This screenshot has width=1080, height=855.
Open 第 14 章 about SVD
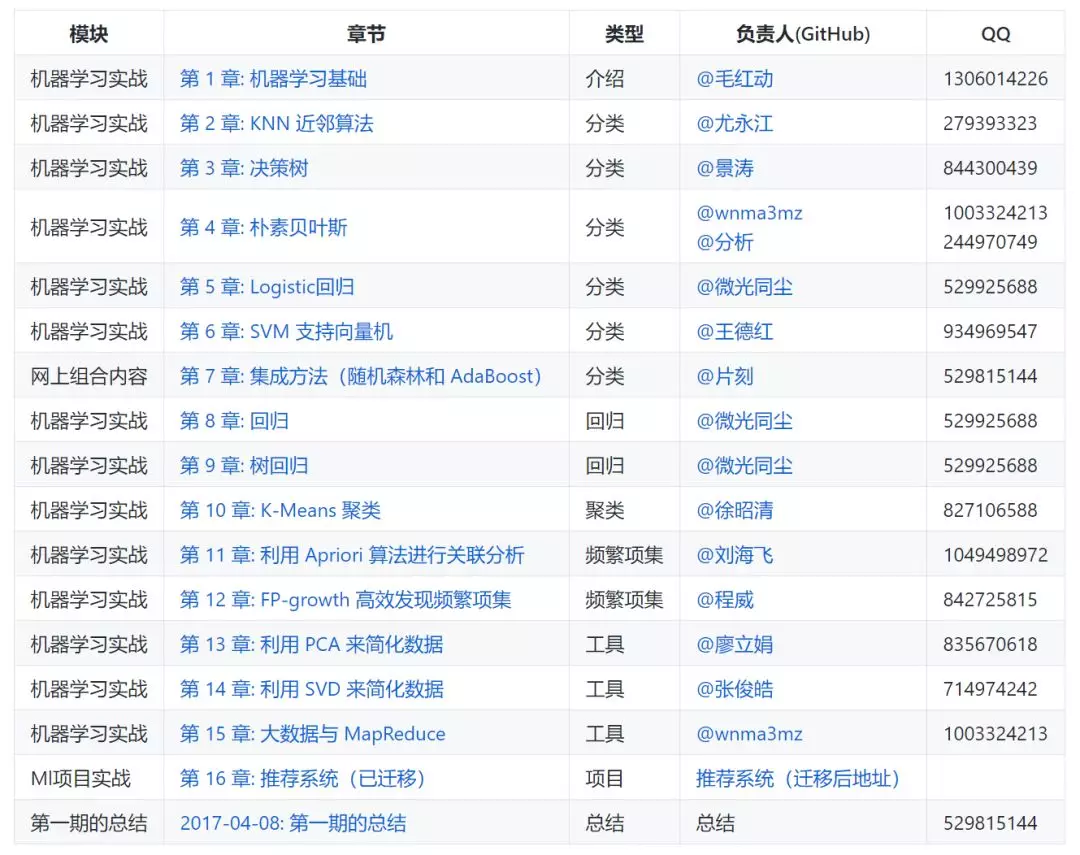pos(312,689)
